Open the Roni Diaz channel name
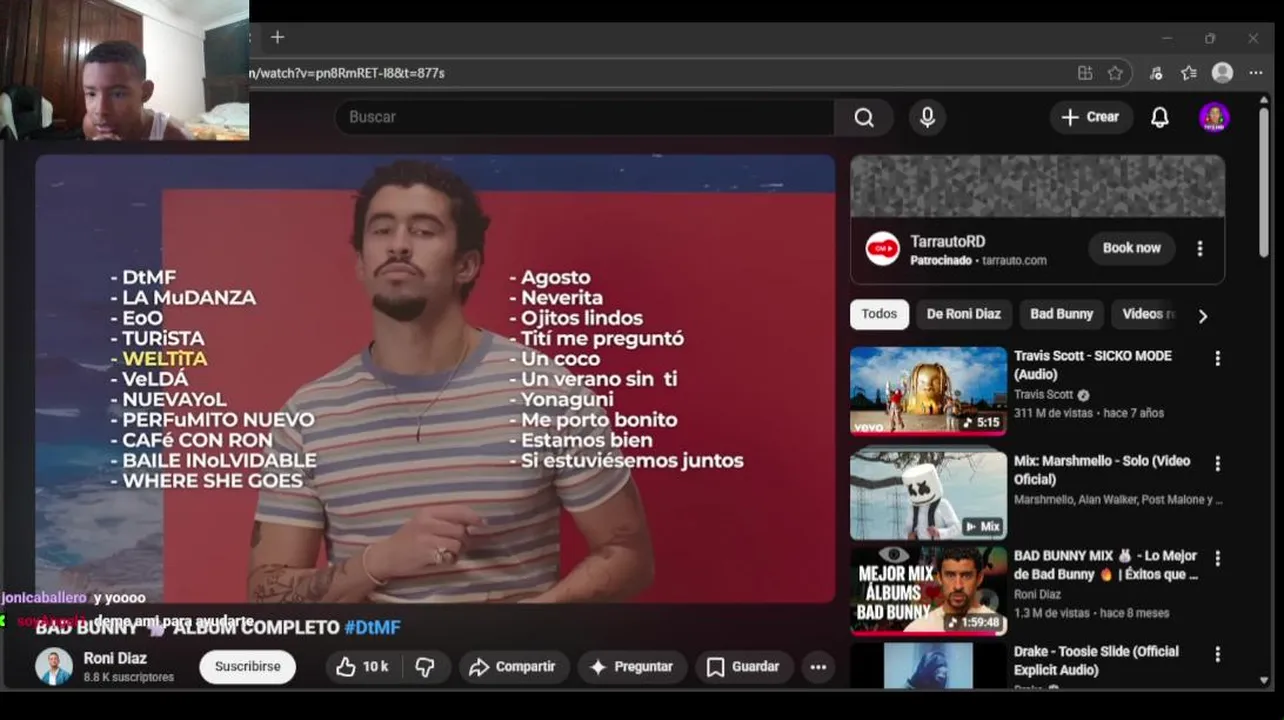The width and height of the screenshot is (1284, 720). coord(115,658)
